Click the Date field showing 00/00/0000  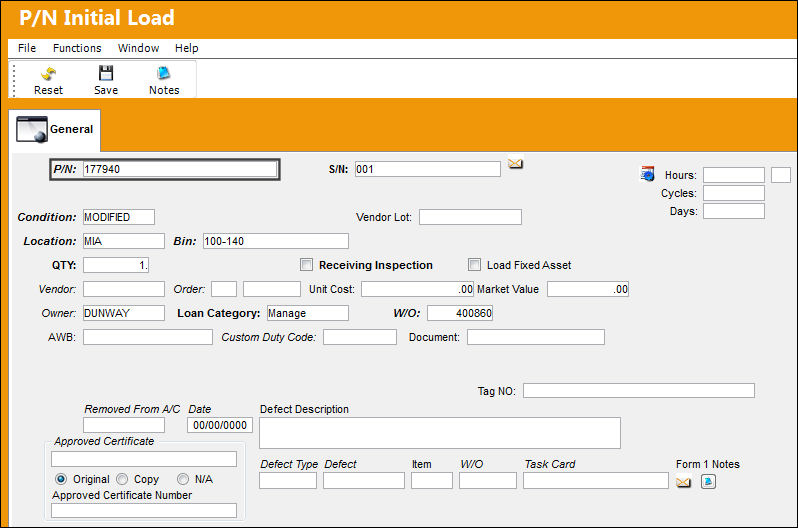click(220, 425)
